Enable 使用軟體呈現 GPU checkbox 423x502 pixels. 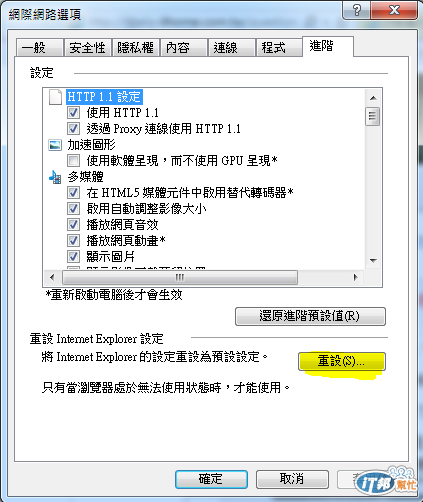pyautogui.click(x=73, y=161)
